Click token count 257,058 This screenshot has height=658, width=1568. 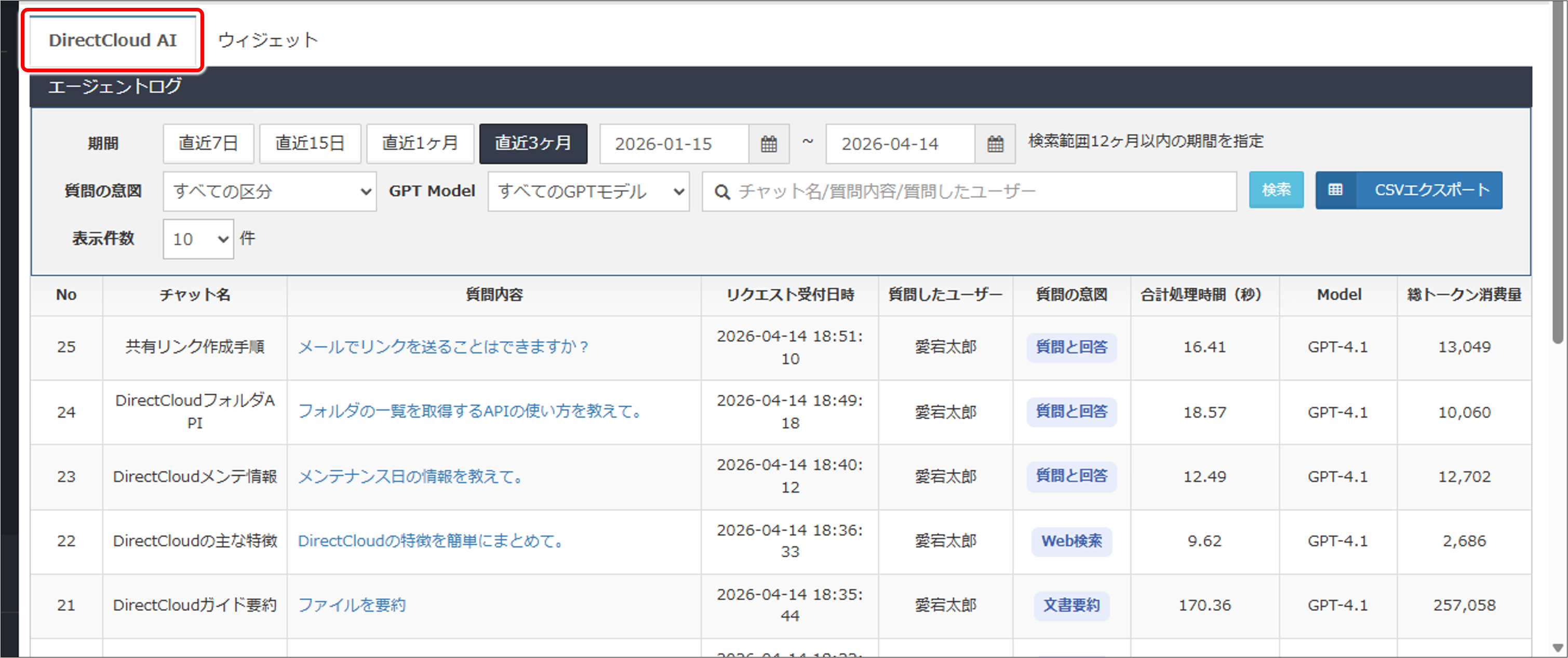click(x=1464, y=606)
